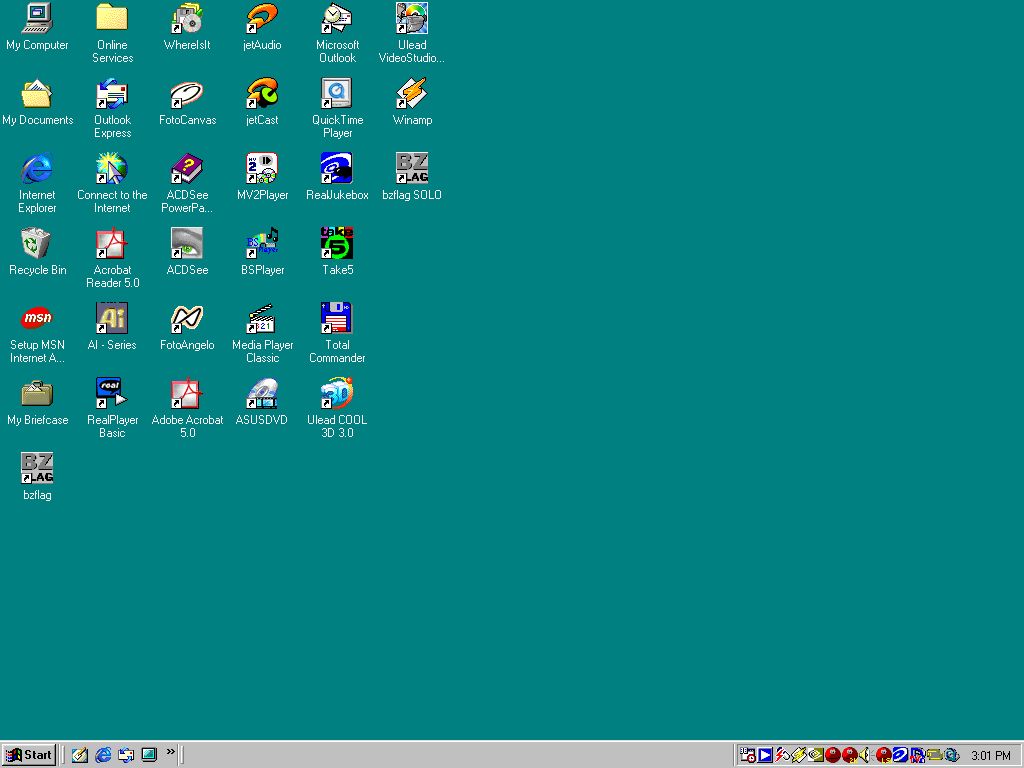This screenshot has width=1024, height=768.
Task: Open BSPlayer
Action: [262, 244]
